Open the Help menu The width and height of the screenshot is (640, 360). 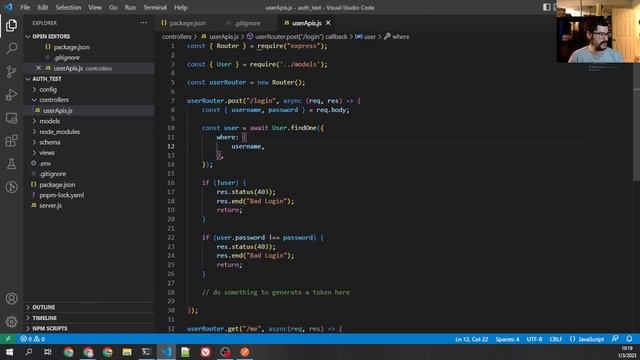click(180, 7)
